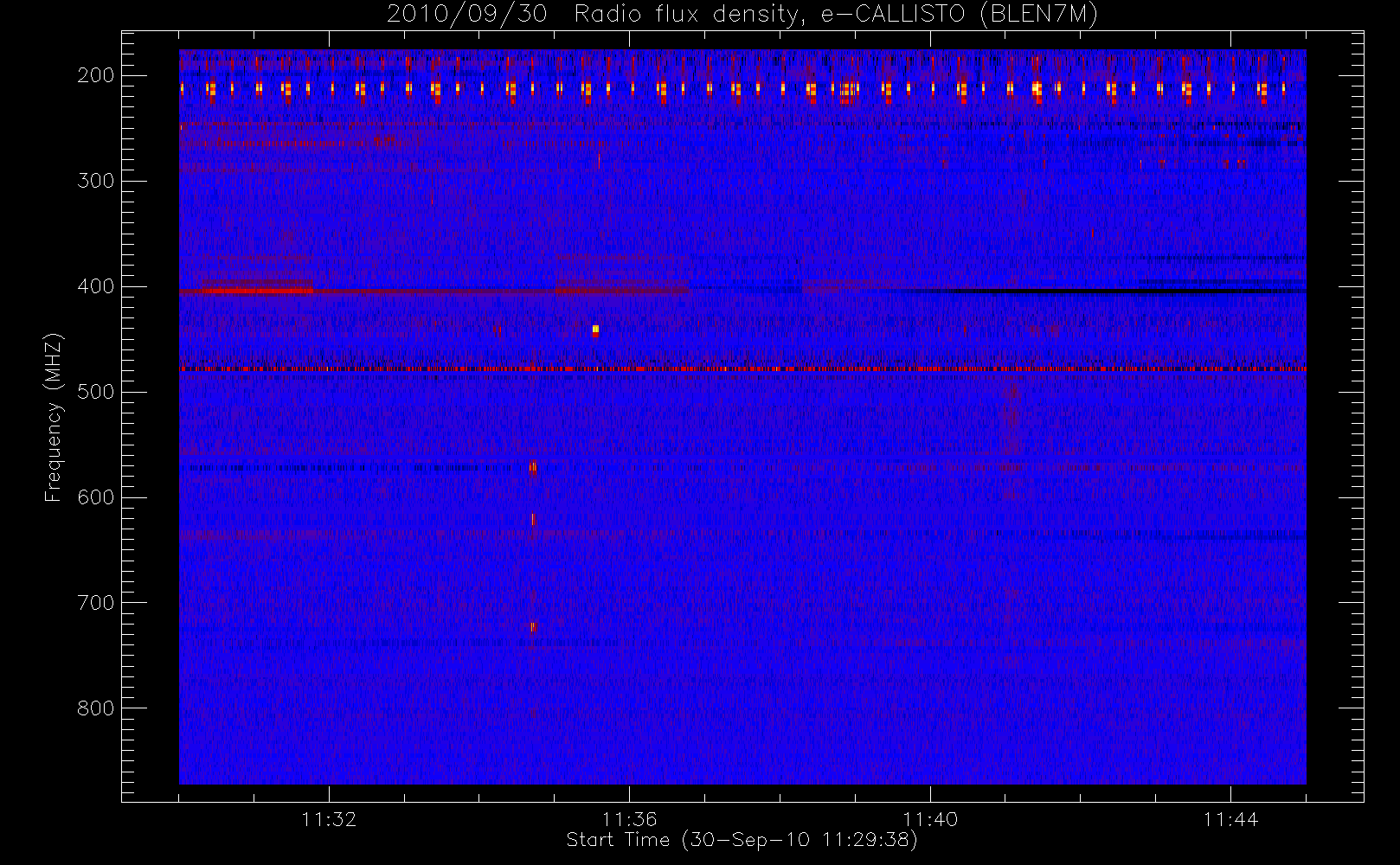Click the bright yellow burst spot near 440 MHz
Image resolution: width=1400 pixels, height=865 pixels.
595,329
